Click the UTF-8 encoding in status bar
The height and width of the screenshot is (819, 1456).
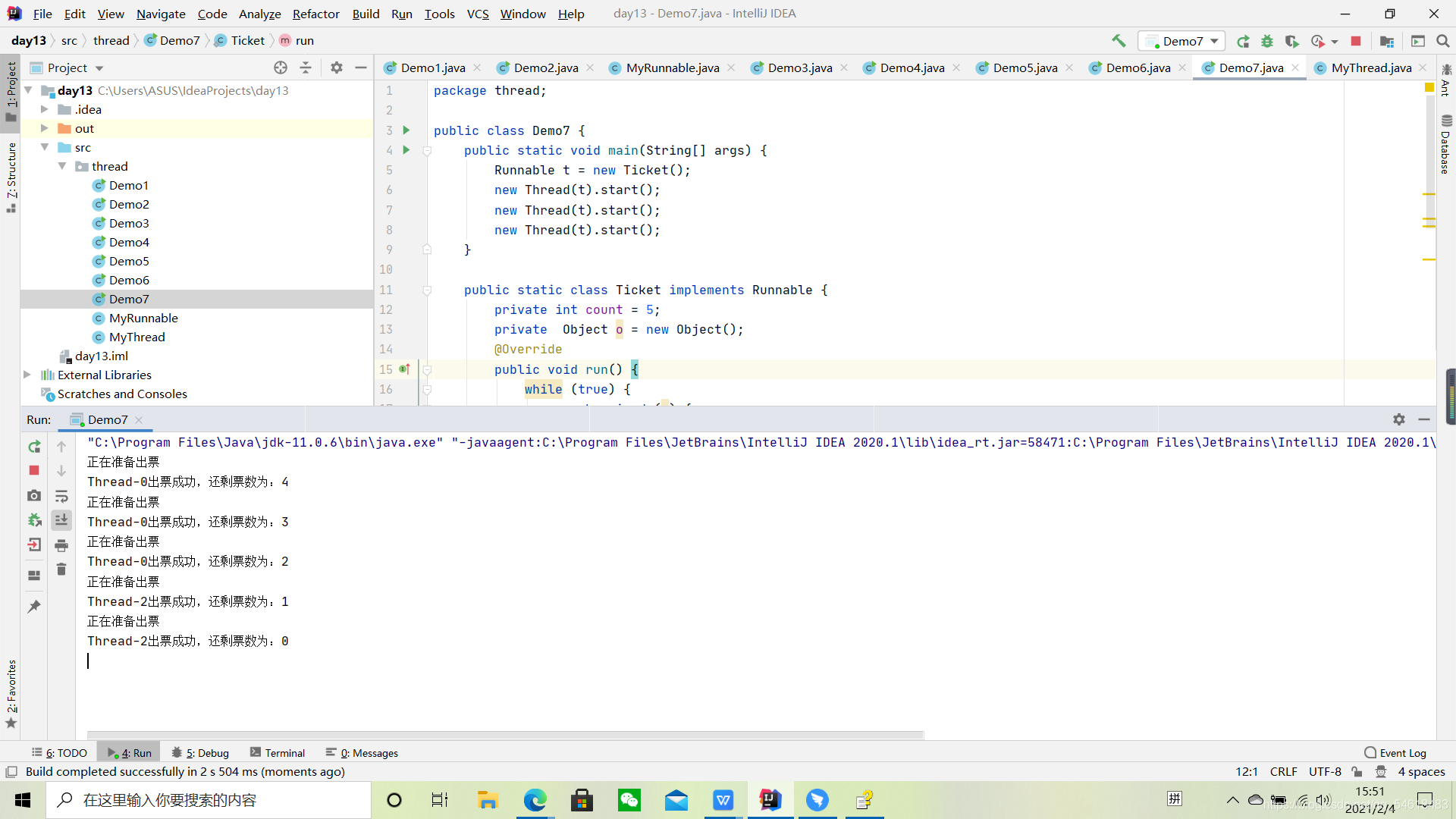click(1325, 772)
